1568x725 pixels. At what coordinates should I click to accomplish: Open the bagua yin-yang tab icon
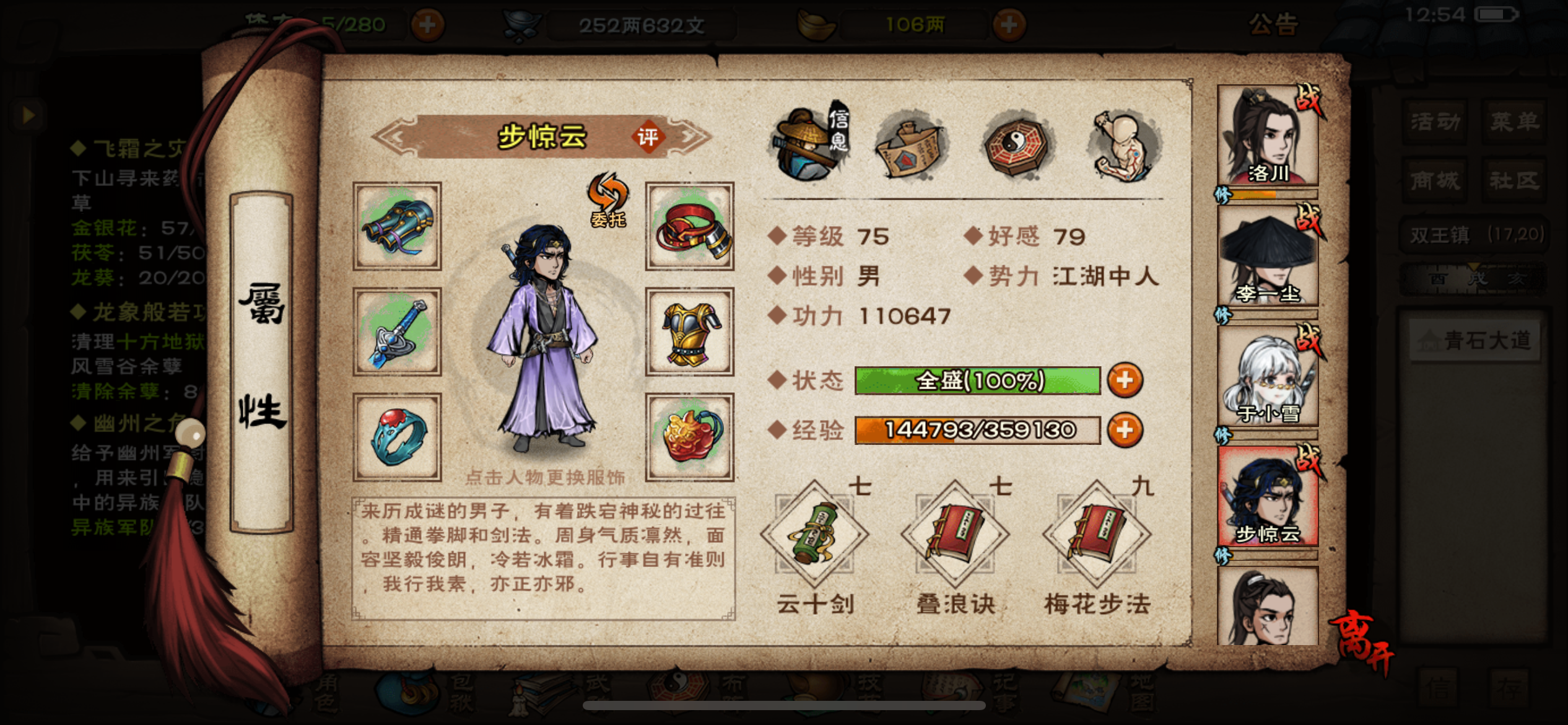pos(1016,146)
